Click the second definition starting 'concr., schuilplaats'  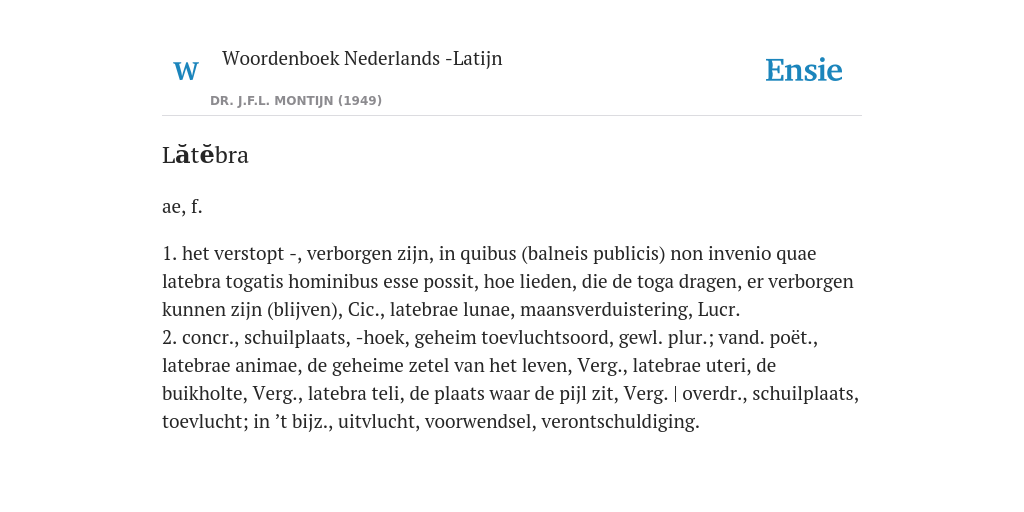(x=511, y=379)
